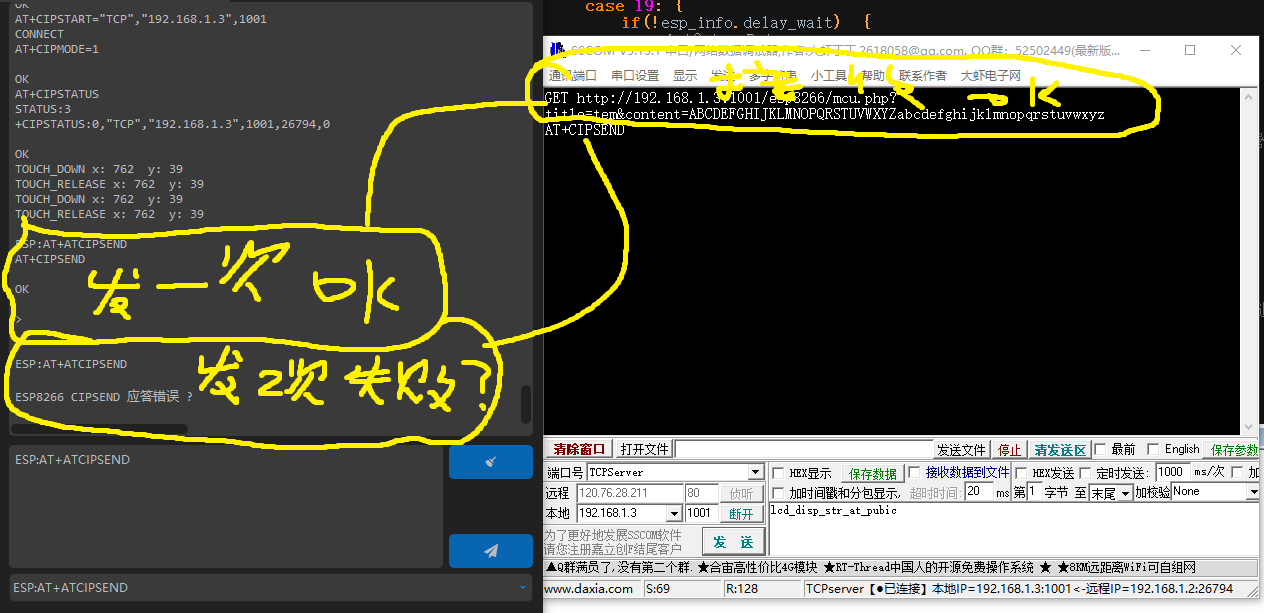
Task: Expand the chevron on the bottom-left input box
Action: 522,587
